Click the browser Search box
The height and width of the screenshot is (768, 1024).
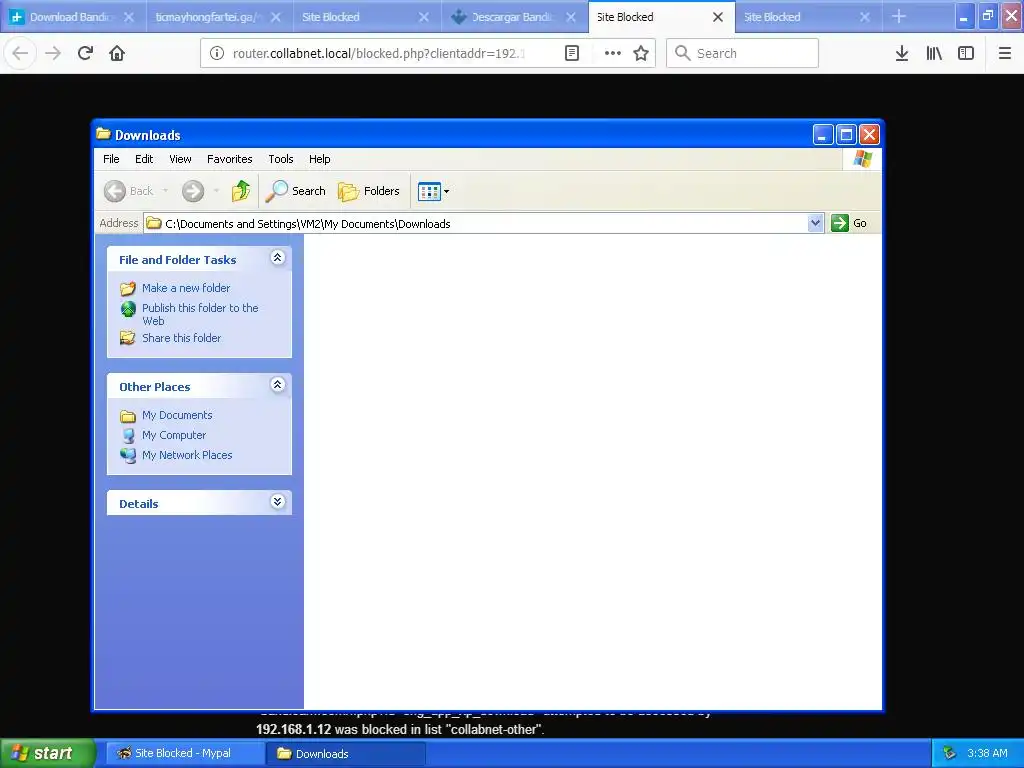point(743,53)
